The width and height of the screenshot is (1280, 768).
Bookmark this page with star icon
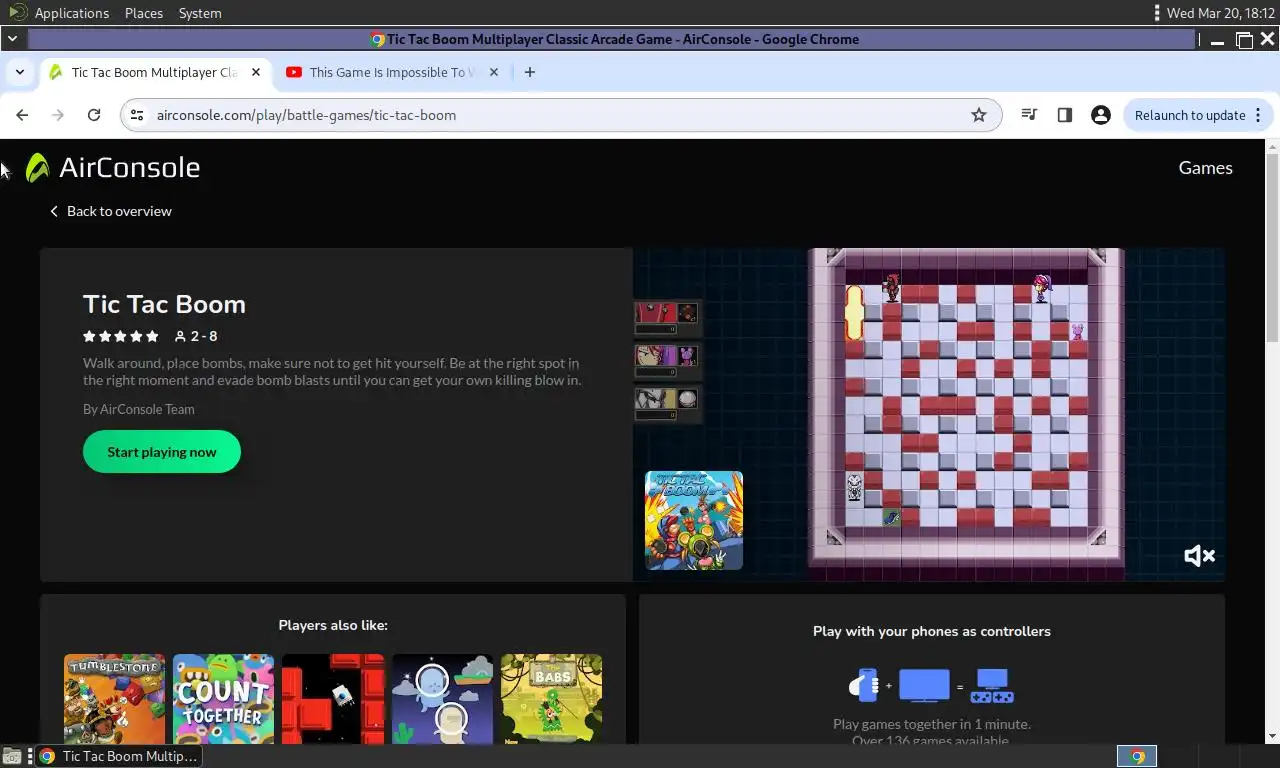pos(979,115)
